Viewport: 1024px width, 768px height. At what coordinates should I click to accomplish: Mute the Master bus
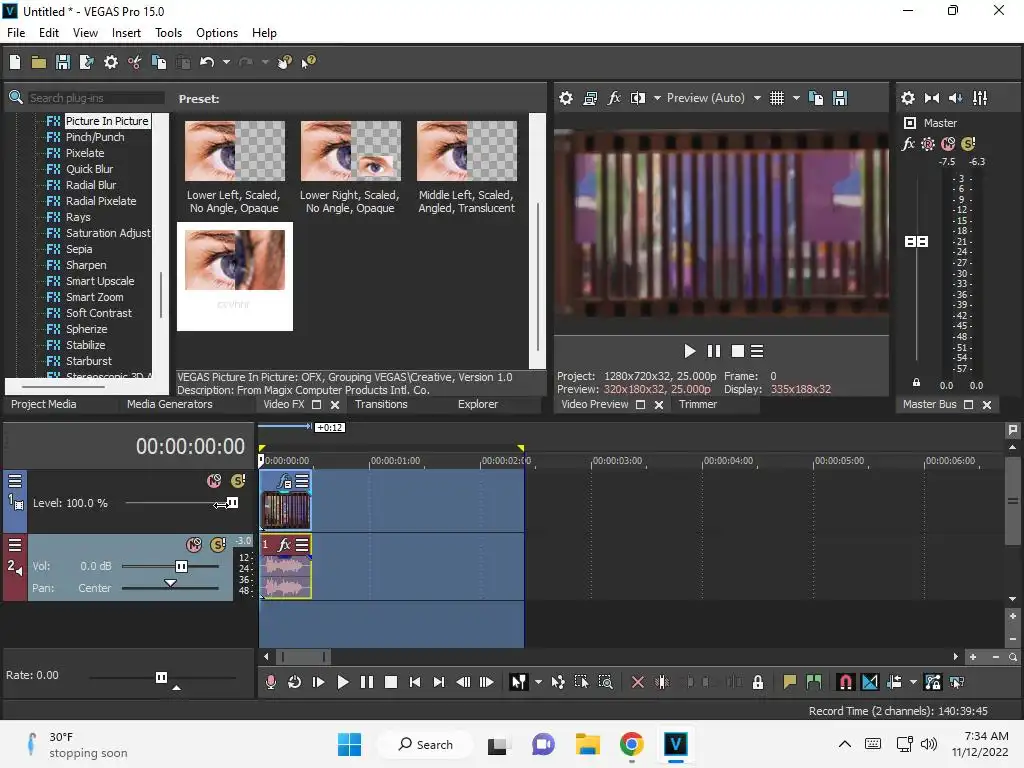click(948, 144)
